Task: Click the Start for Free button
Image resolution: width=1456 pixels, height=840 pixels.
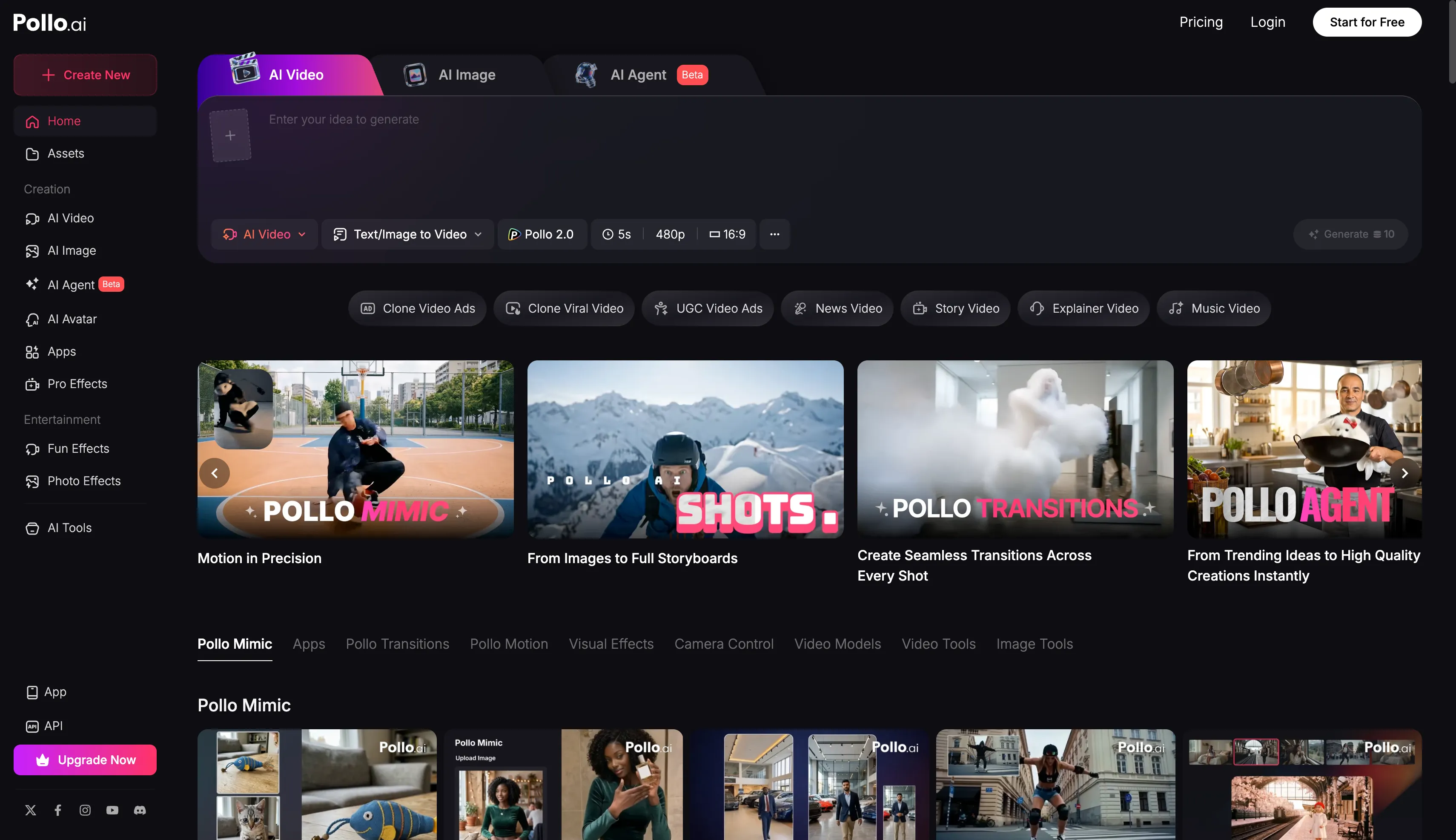Action: (1367, 22)
